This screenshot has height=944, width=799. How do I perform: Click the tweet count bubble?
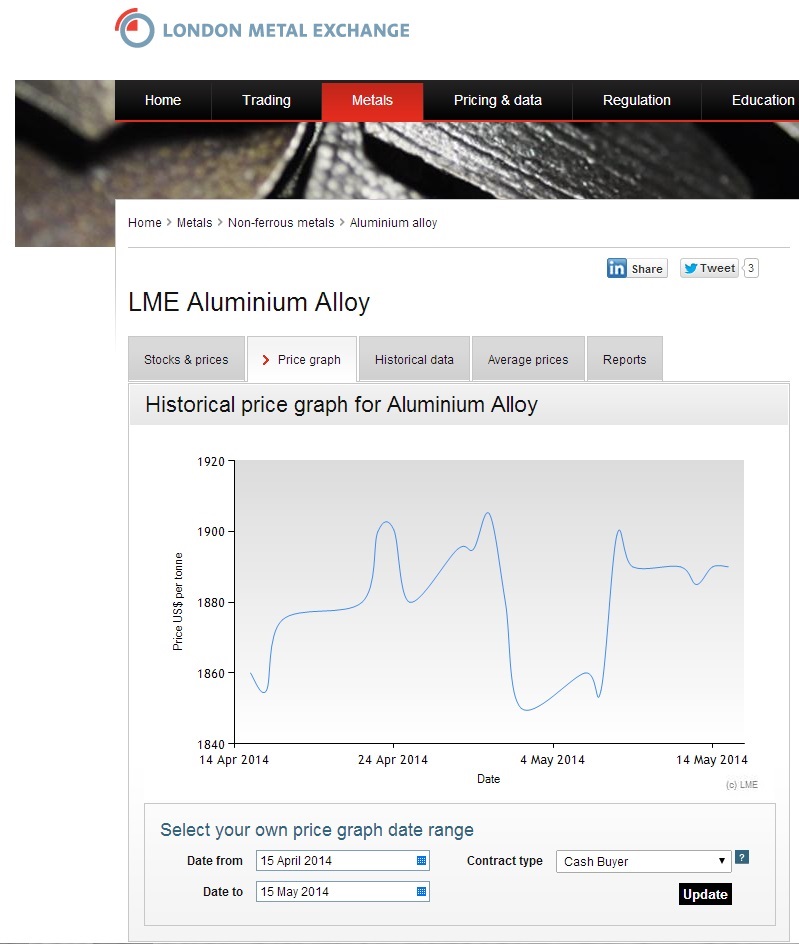click(x=751, y=268)
